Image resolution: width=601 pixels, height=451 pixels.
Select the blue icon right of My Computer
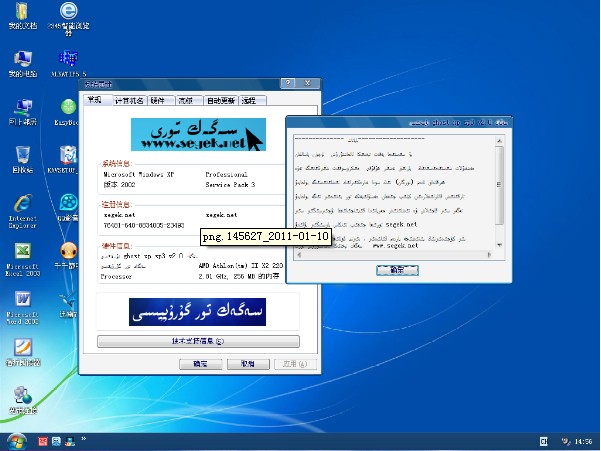(x=68, y=63)
